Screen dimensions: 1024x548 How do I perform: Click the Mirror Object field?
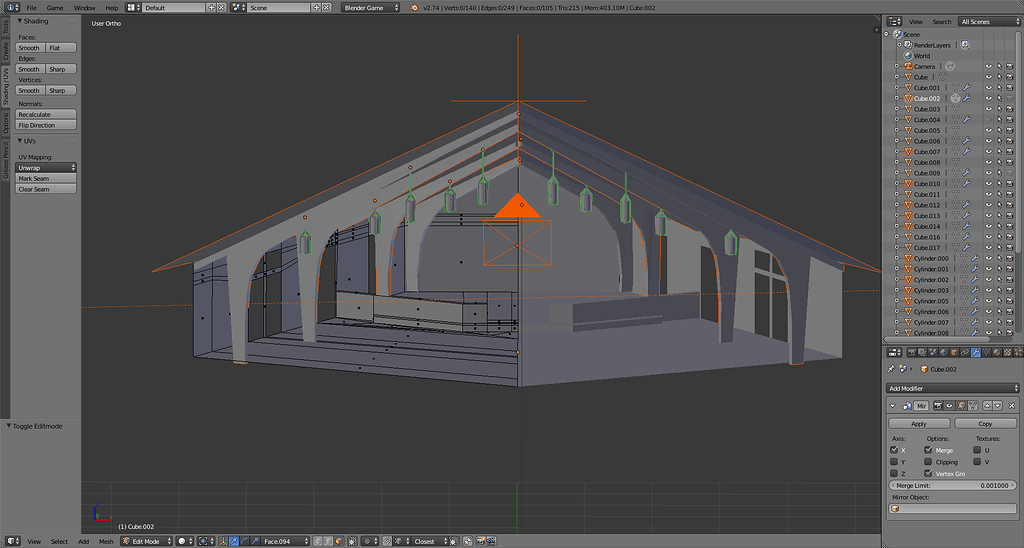click(x=953, y=509)
